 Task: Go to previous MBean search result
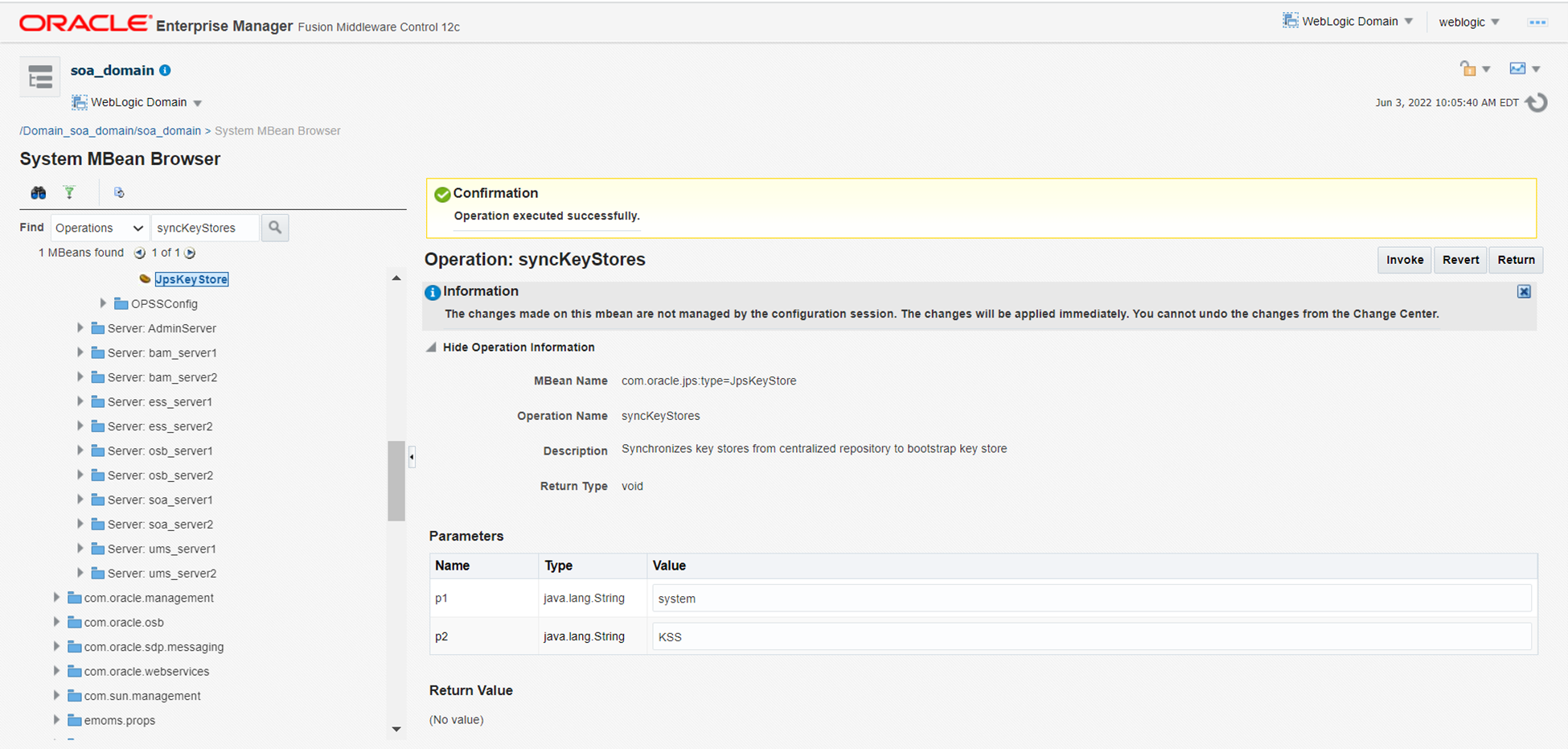tap(139, 253)
